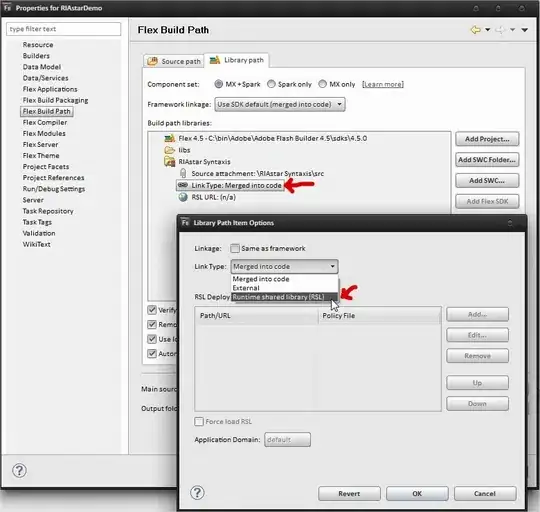Select Flex Modules in the sidebar

tap(44, 134)
